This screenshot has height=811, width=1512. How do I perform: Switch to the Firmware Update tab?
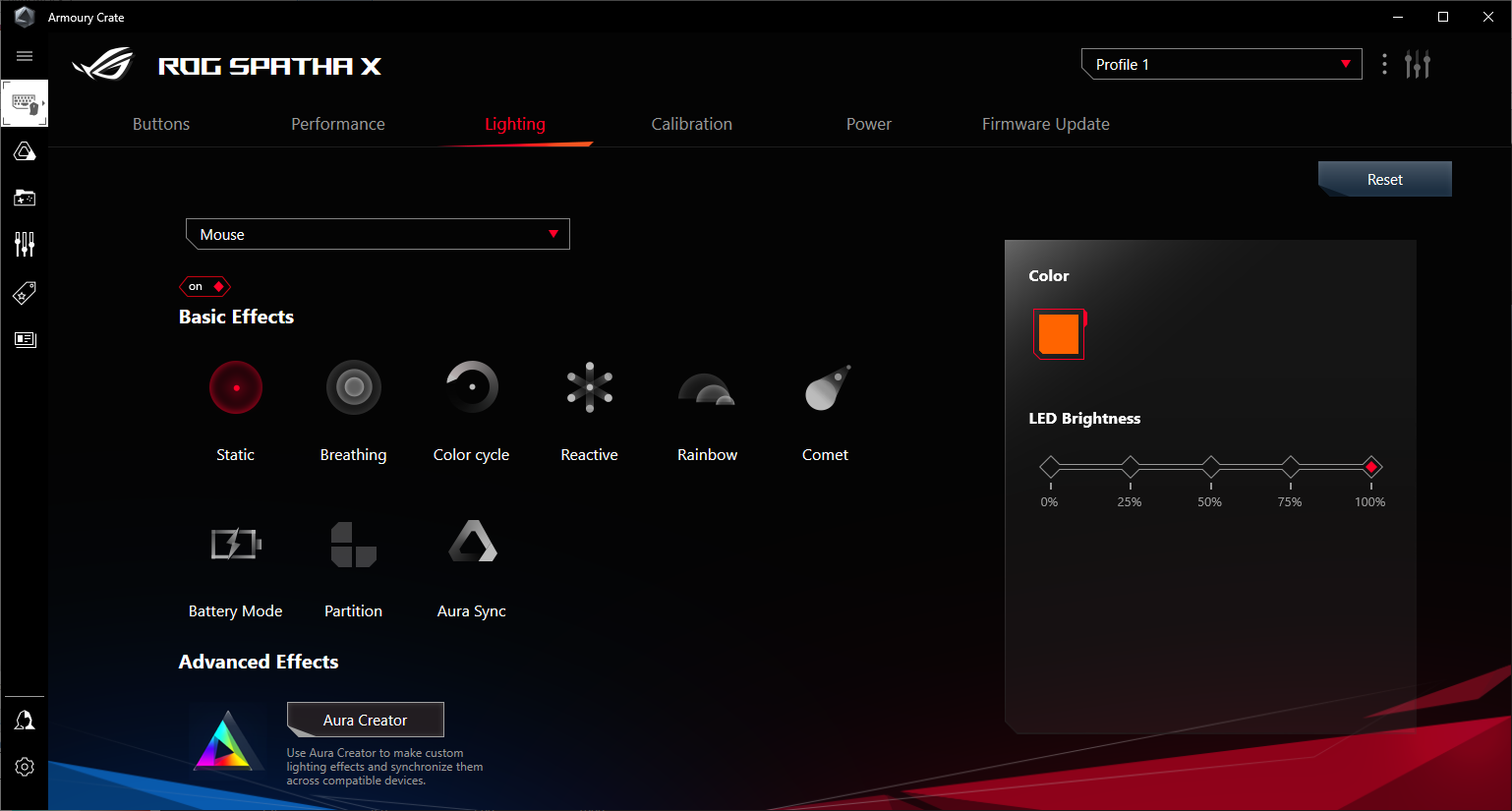tap(1046, 124)
